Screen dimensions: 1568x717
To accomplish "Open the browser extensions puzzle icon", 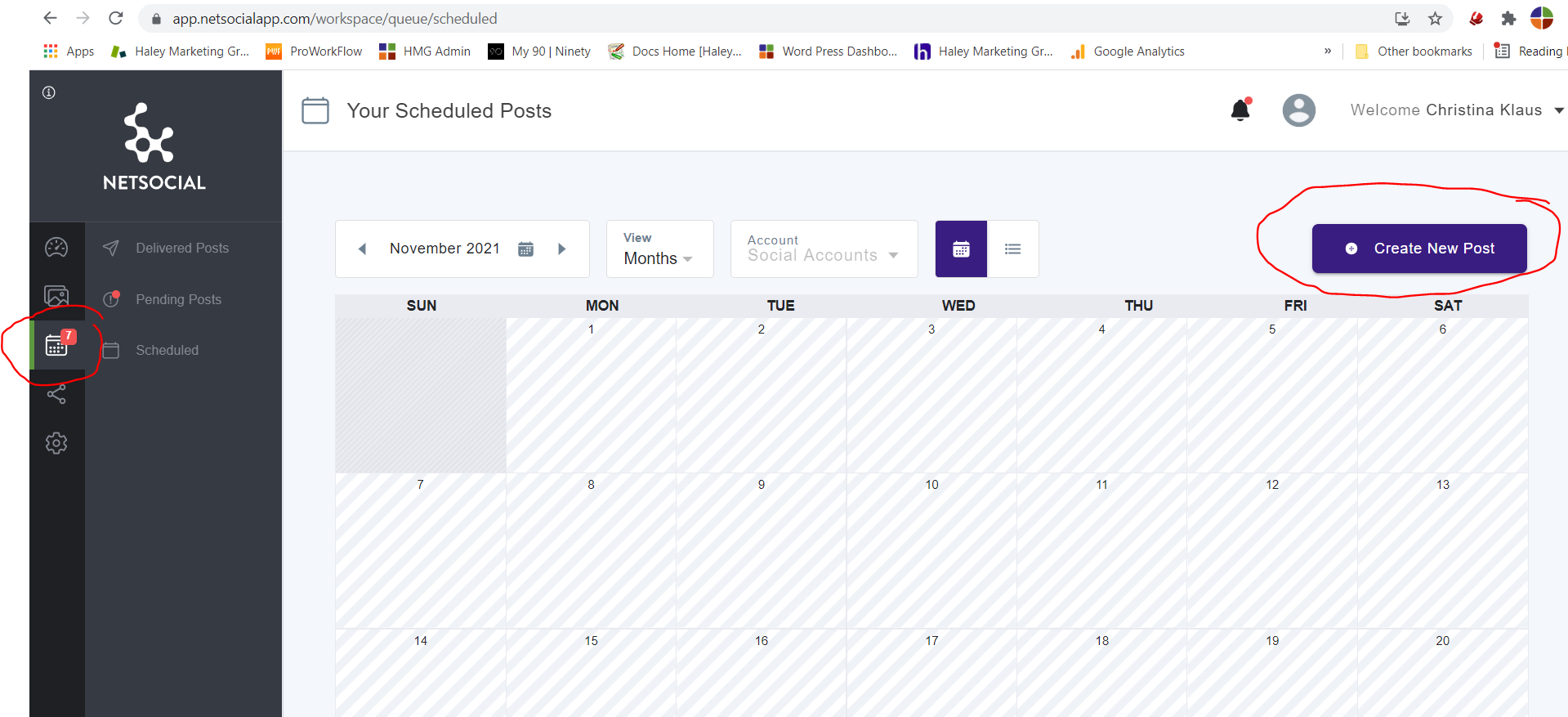I will (x=1508, y=18).
